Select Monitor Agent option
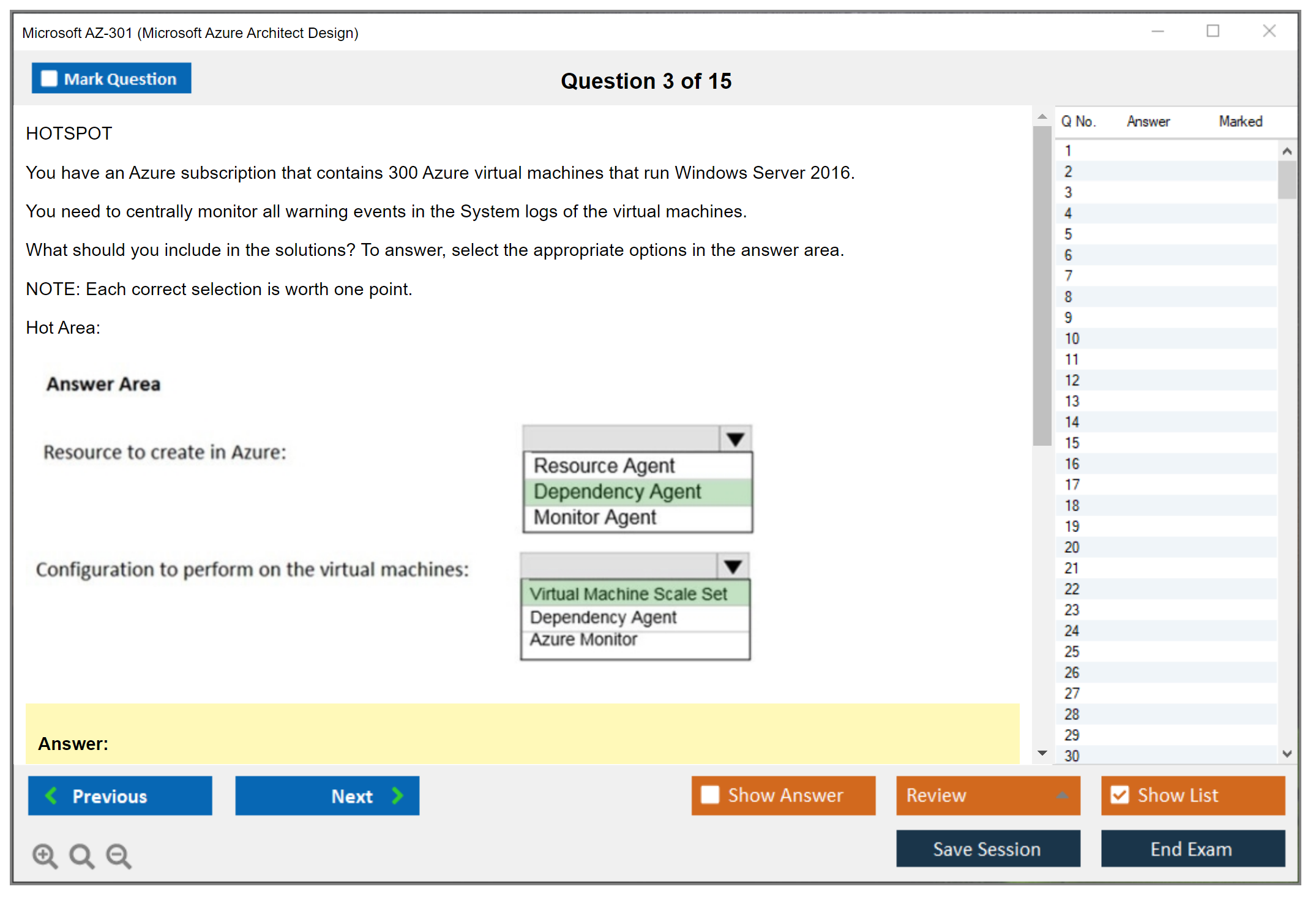 pos(594,517)
